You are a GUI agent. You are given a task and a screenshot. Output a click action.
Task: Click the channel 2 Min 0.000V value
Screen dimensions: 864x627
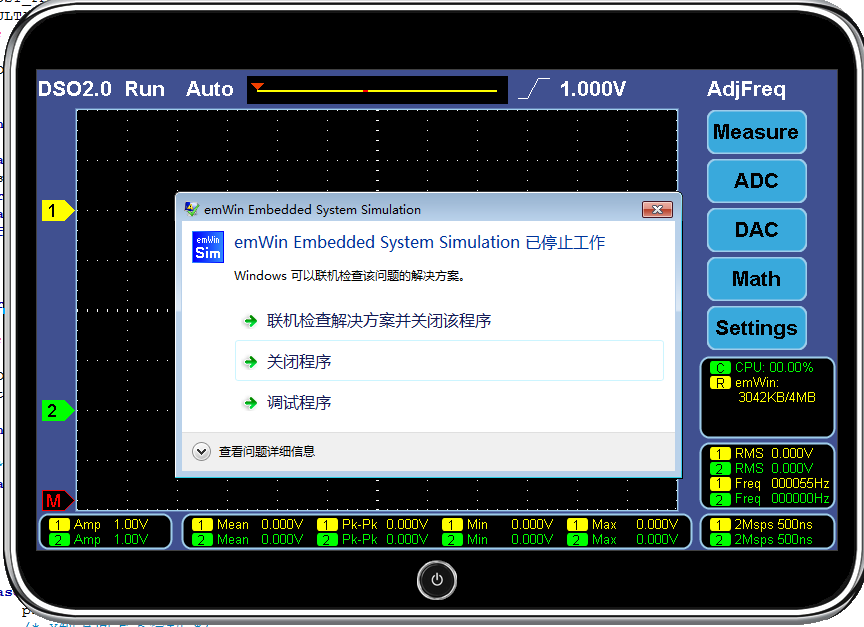(532, 540)
